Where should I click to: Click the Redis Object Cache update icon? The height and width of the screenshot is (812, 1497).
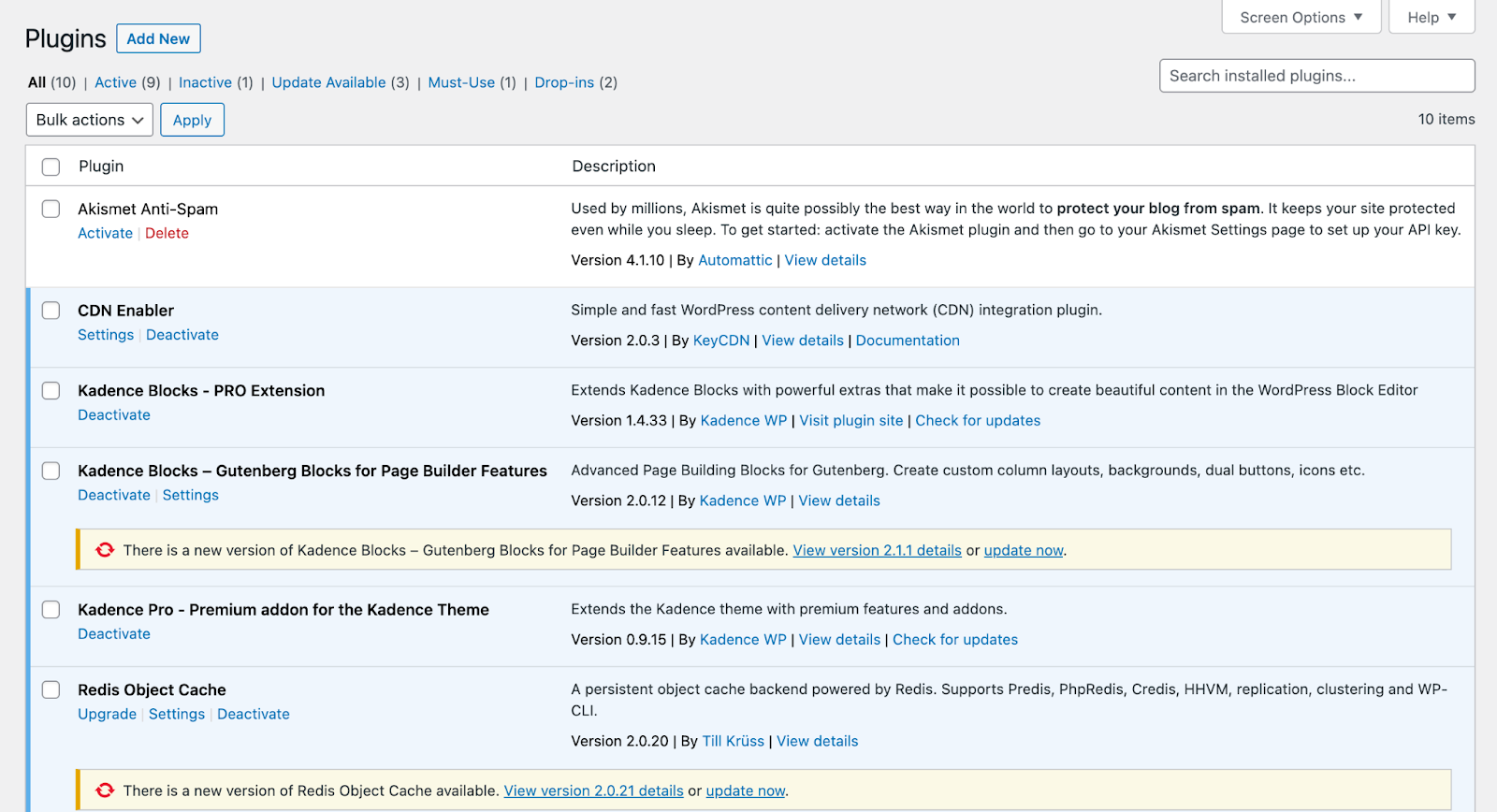[105, 790]
